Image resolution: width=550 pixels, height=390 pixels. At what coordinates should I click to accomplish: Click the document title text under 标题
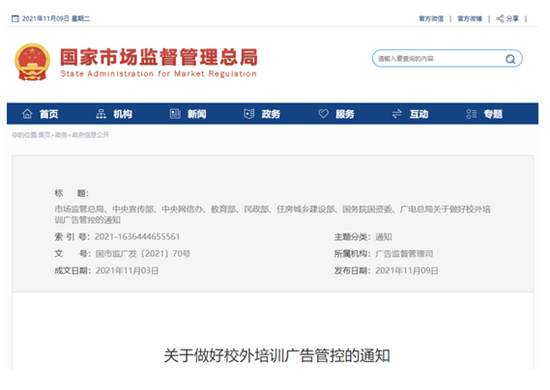pos(272,214)
